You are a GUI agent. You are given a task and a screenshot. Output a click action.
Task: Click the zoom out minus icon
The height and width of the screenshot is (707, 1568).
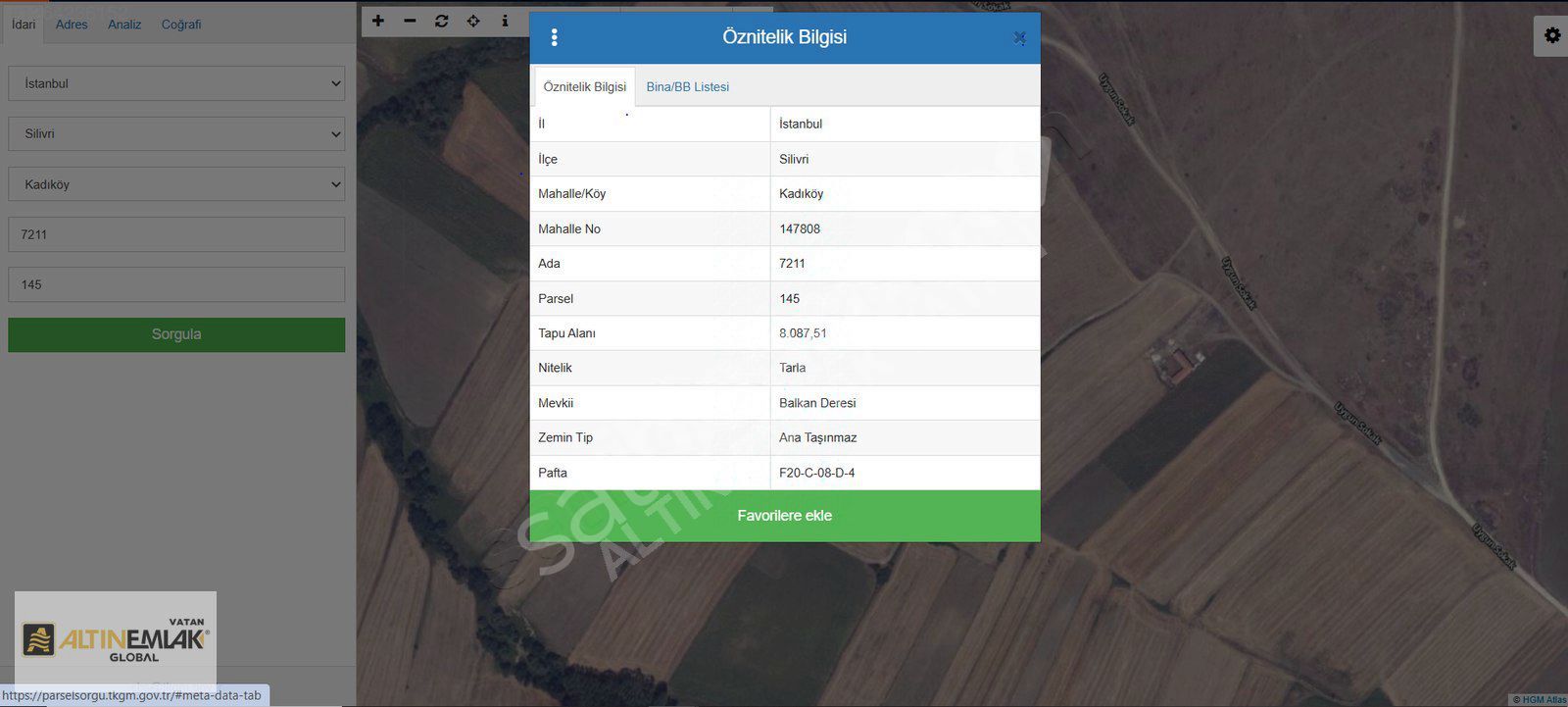click(x=410, y=21)
